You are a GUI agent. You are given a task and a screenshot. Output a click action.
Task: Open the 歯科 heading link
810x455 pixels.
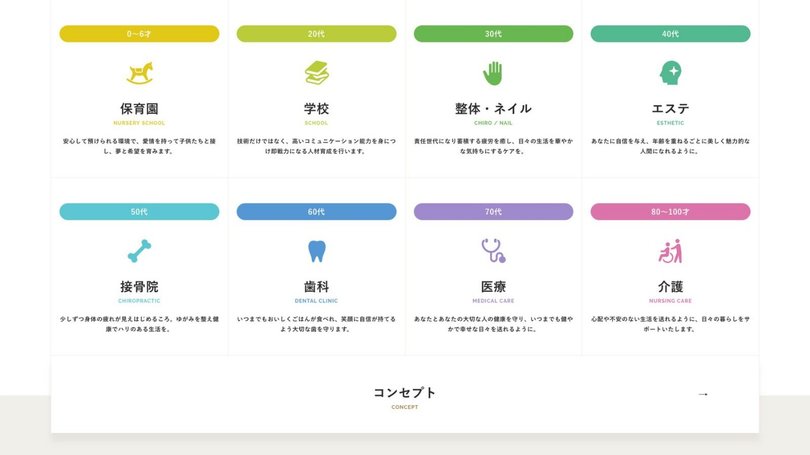(x=316, y=286)
